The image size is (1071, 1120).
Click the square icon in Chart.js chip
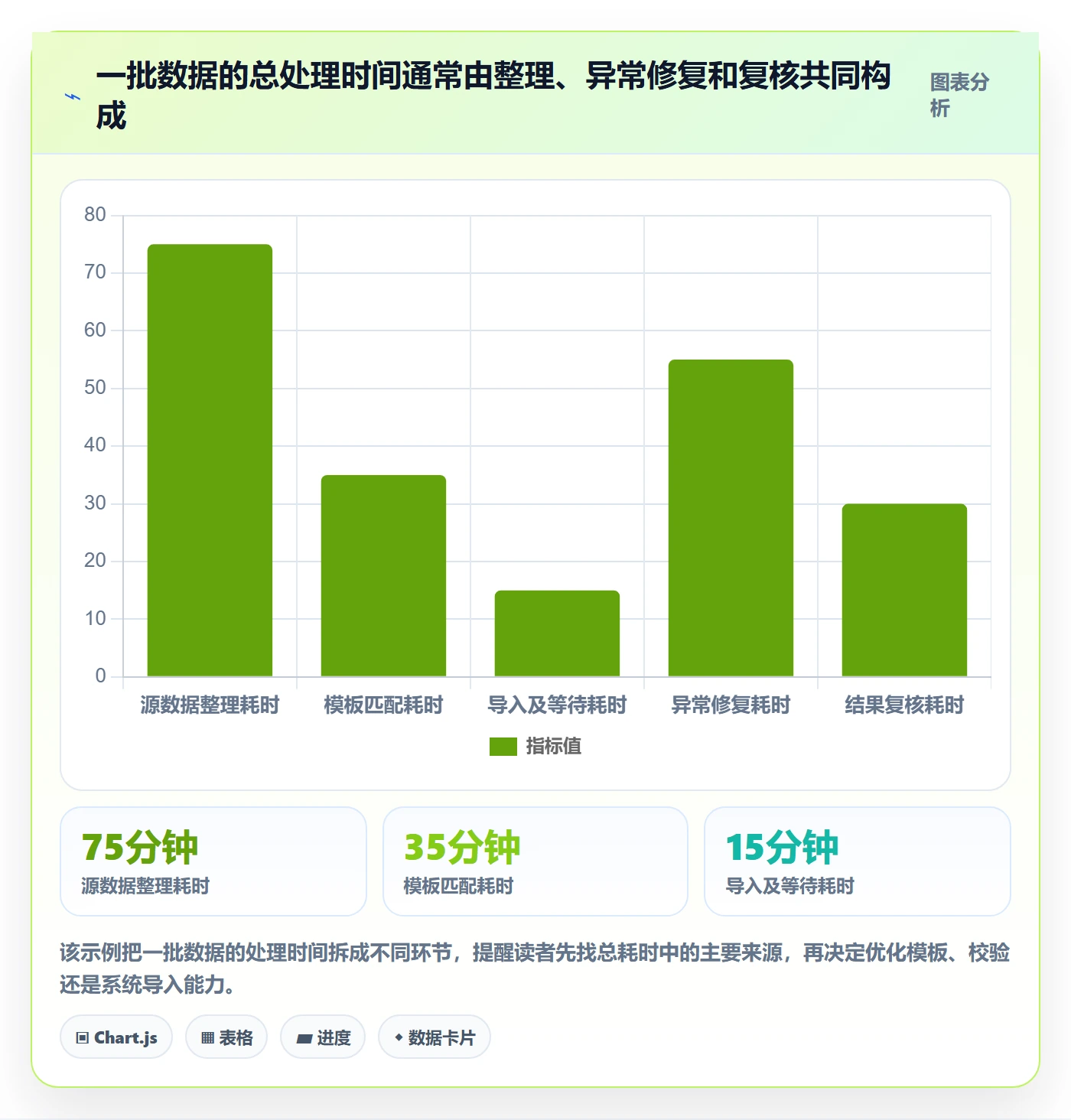click(x=83, y=1038)
